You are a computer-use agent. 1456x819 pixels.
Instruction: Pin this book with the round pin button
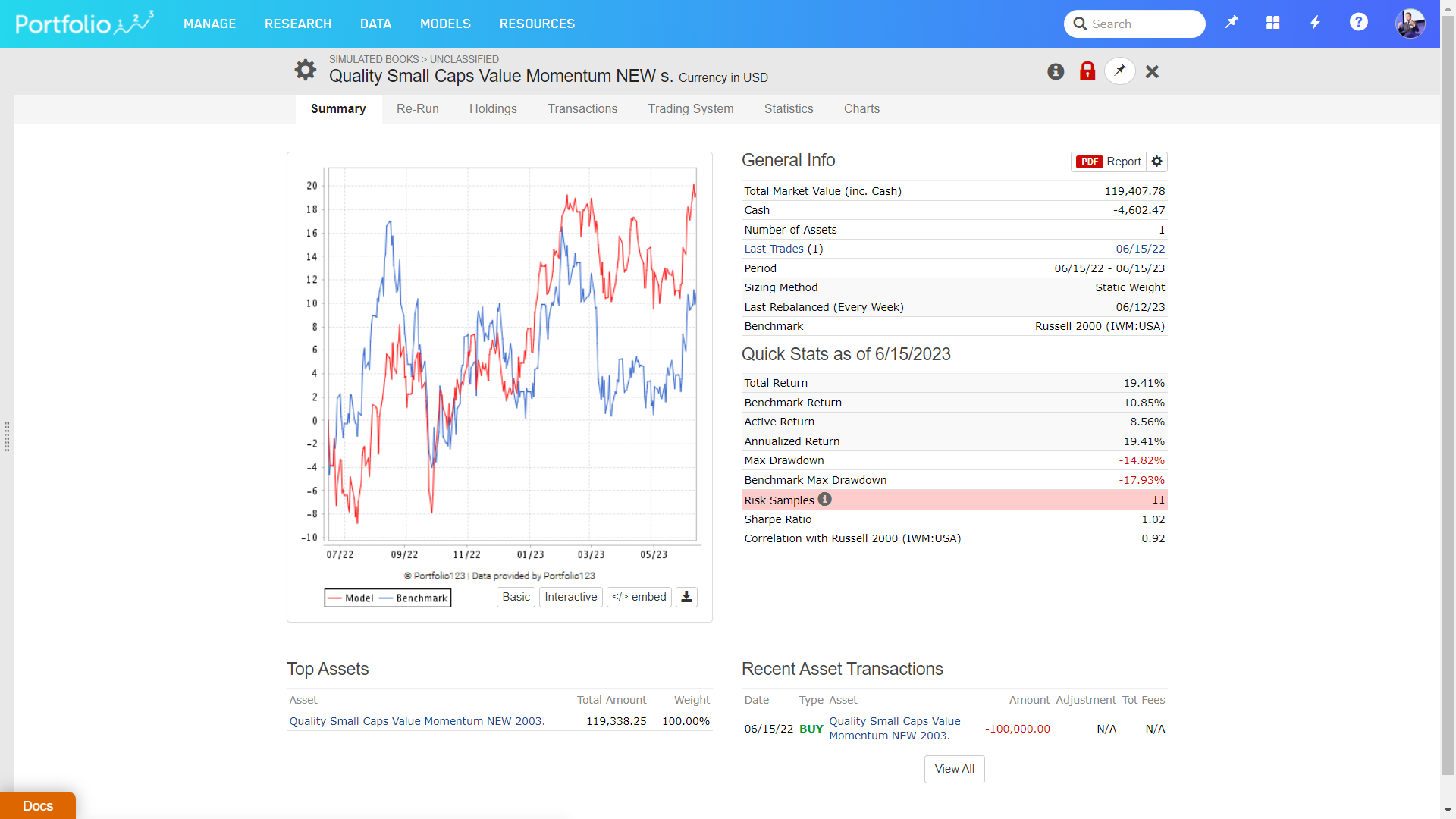tap(1120, 71)
